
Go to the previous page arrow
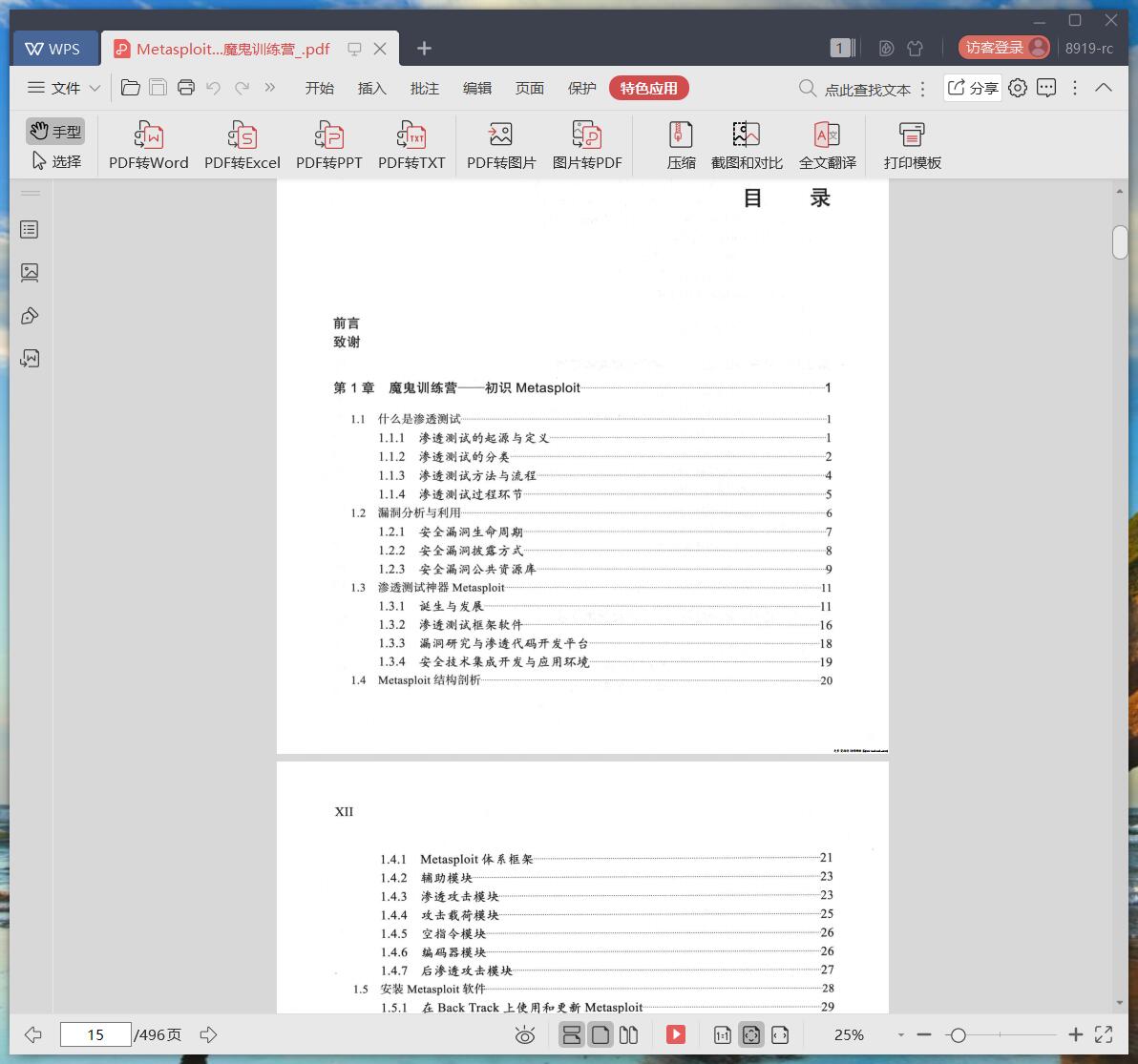[x=33, y=1034]
